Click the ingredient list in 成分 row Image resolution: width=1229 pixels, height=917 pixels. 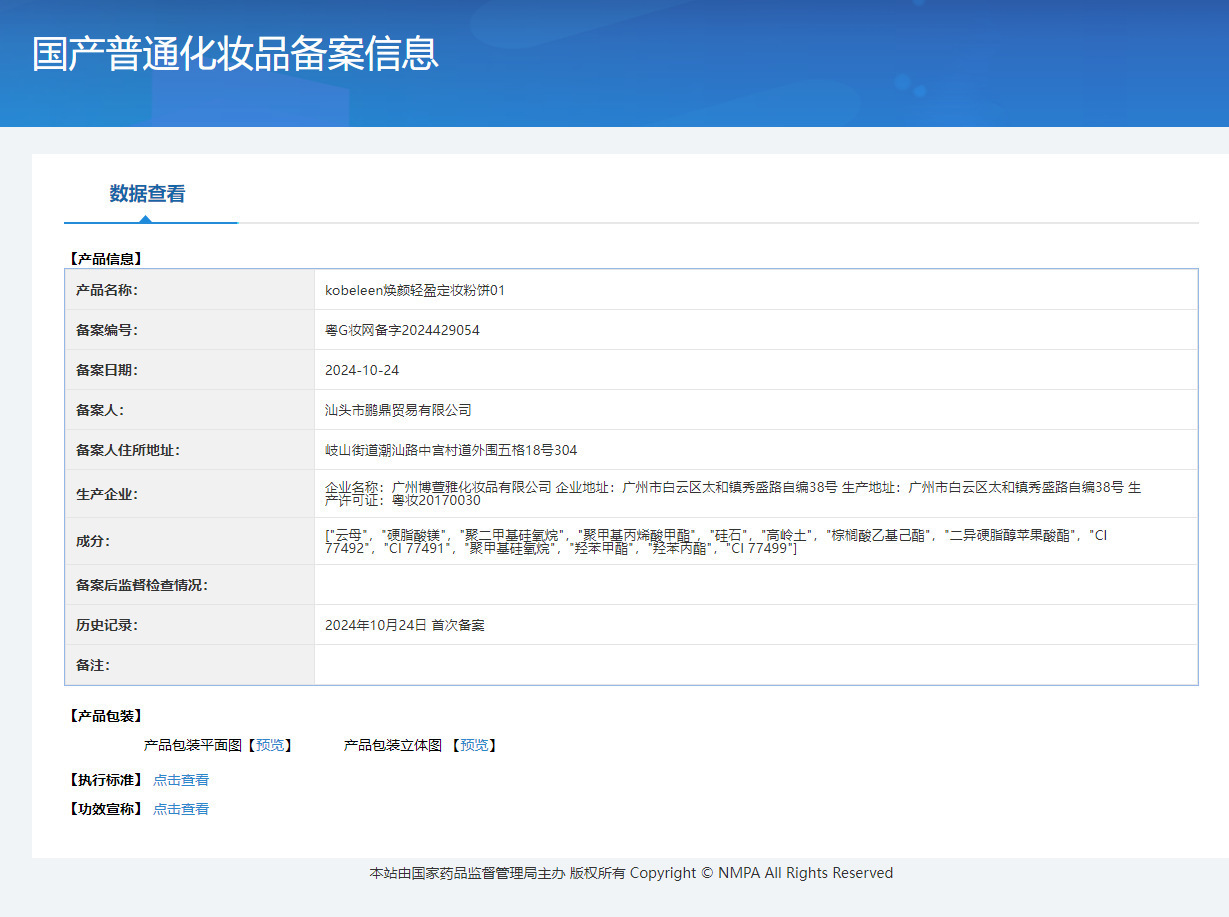[715, 541]
